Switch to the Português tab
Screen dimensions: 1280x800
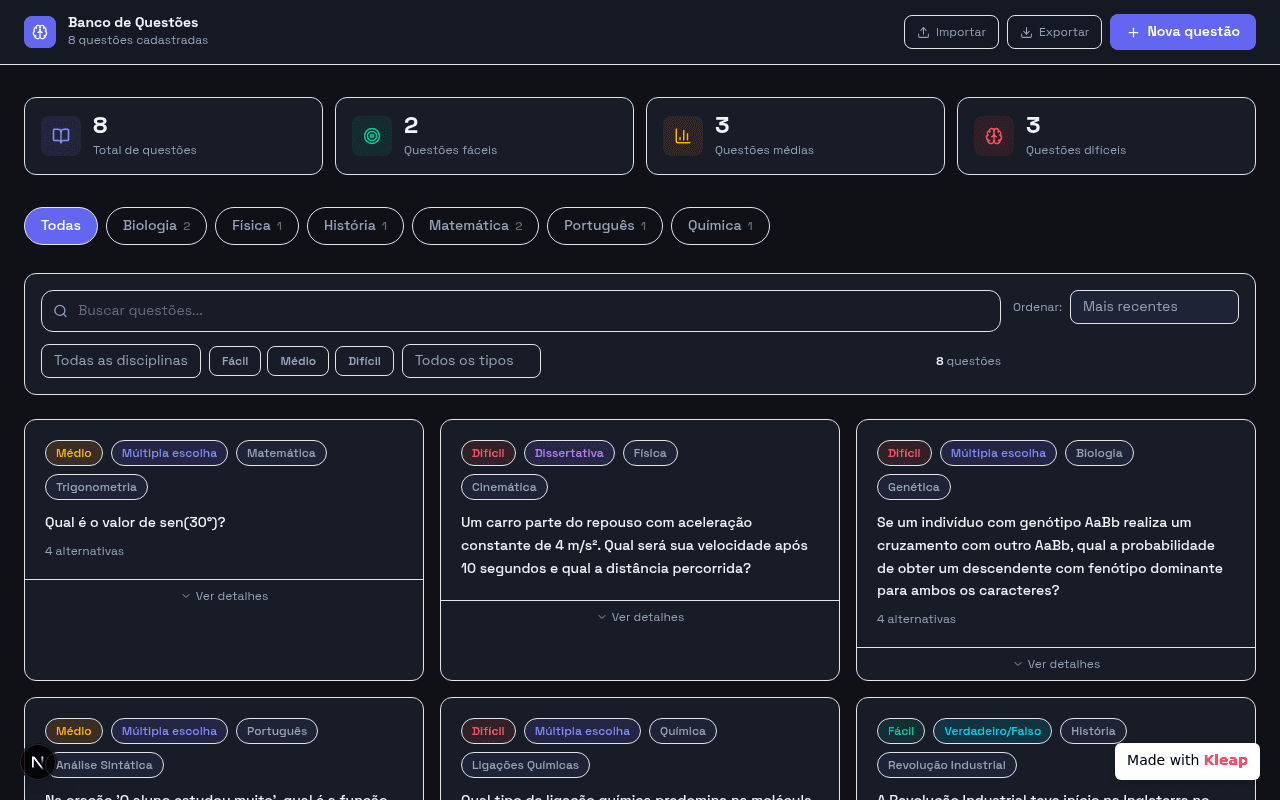point(605,226)
